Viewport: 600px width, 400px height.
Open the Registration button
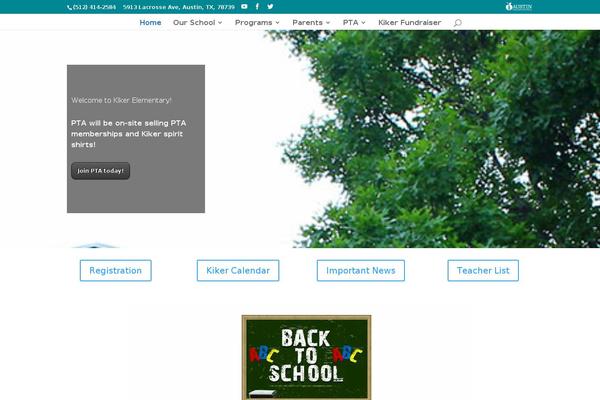click(116, 271)
